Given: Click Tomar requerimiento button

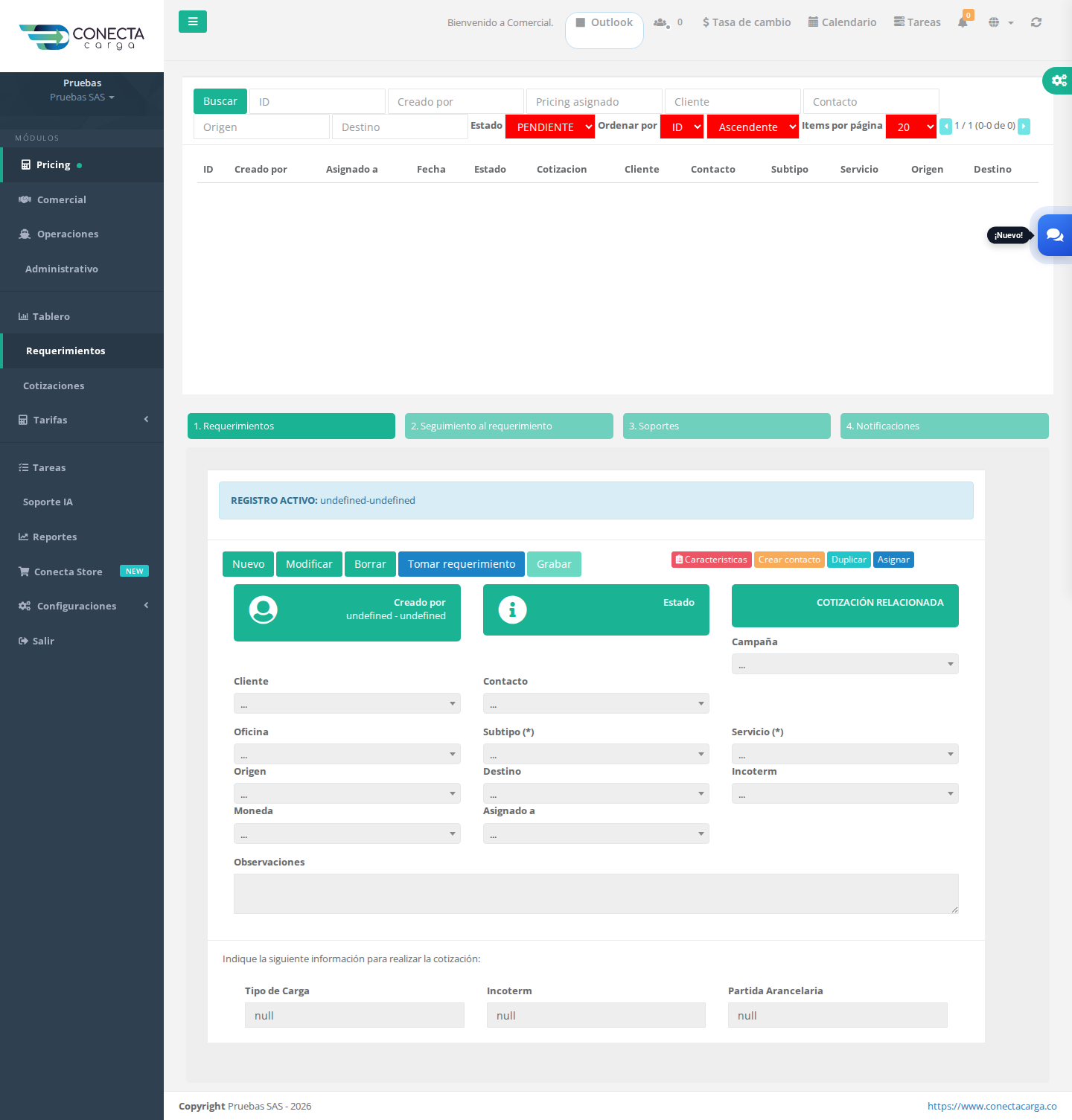Looking at the screenshot, I should (462, 564).
